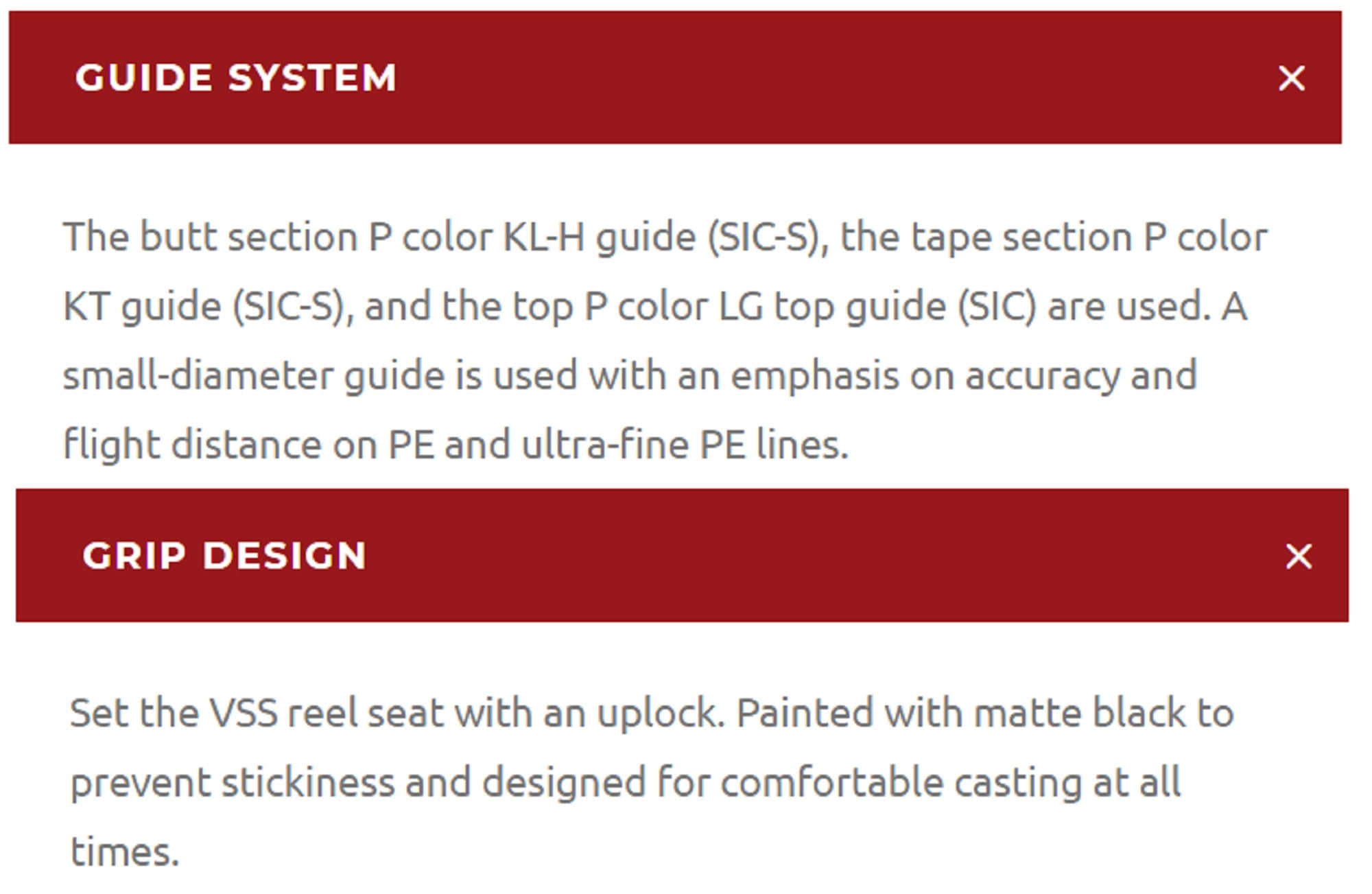Viewport: 1372px width, 894px height.
Task: Close the Grip Design section X icon
Action: point(1298,556)
